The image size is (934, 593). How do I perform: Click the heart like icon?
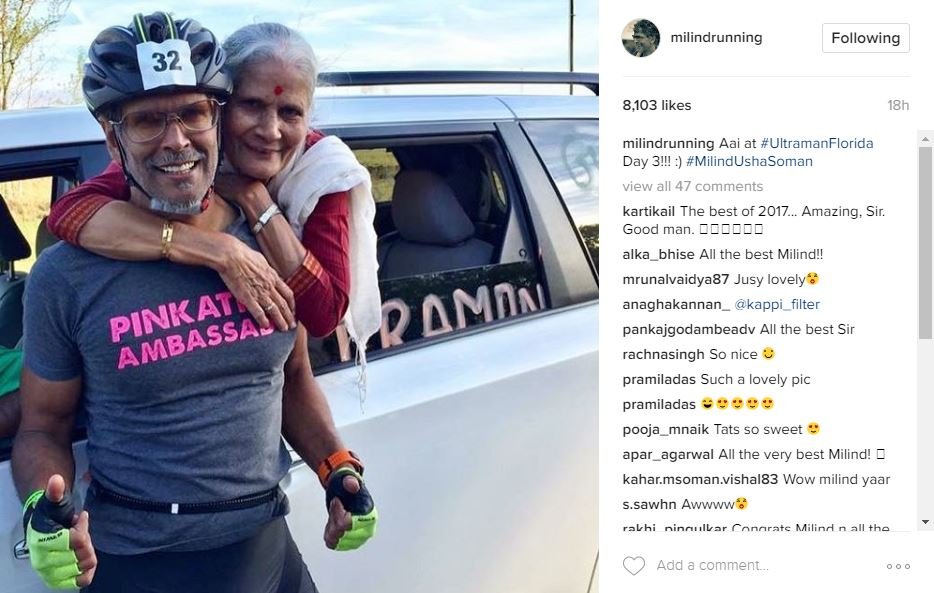tap(634, 565)
